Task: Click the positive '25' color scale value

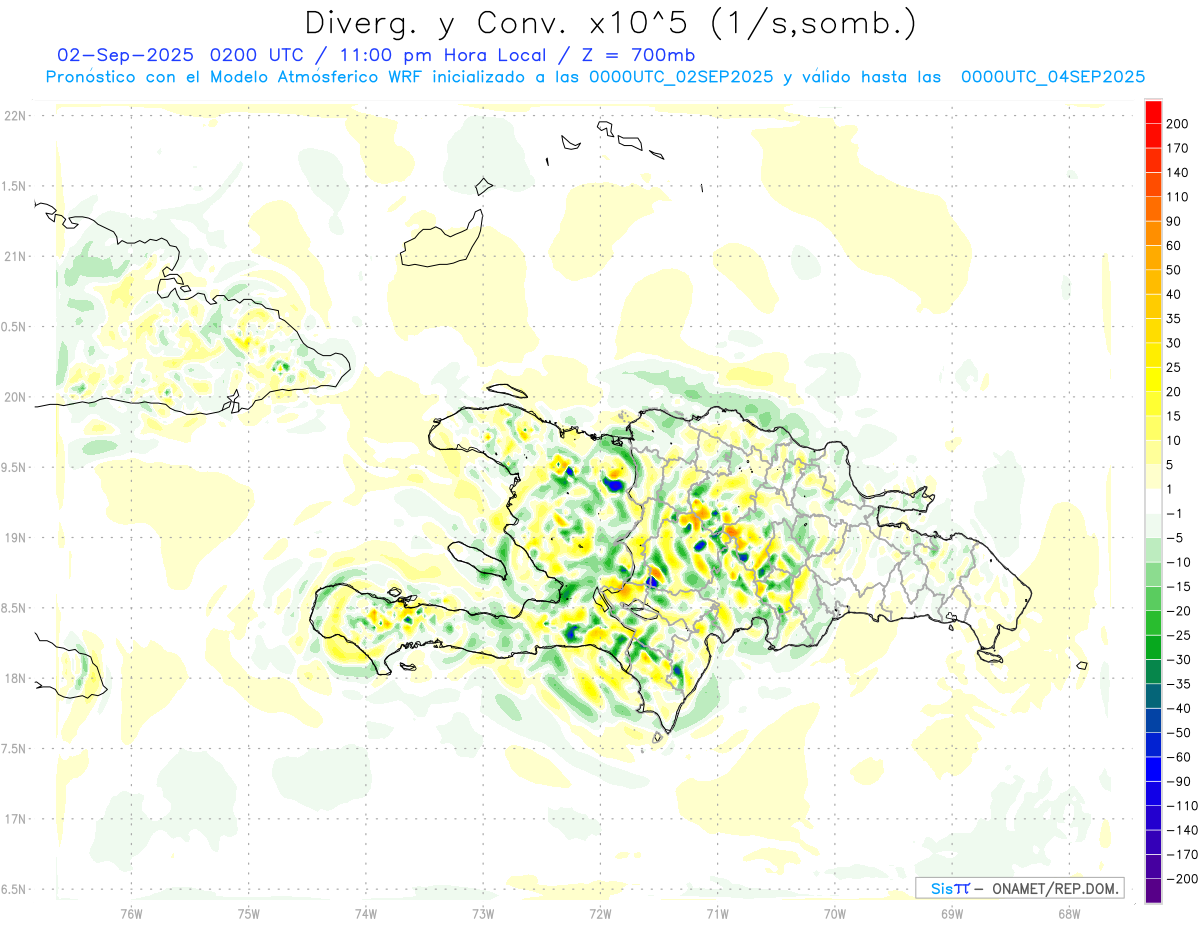Action: pos(1174,367)
